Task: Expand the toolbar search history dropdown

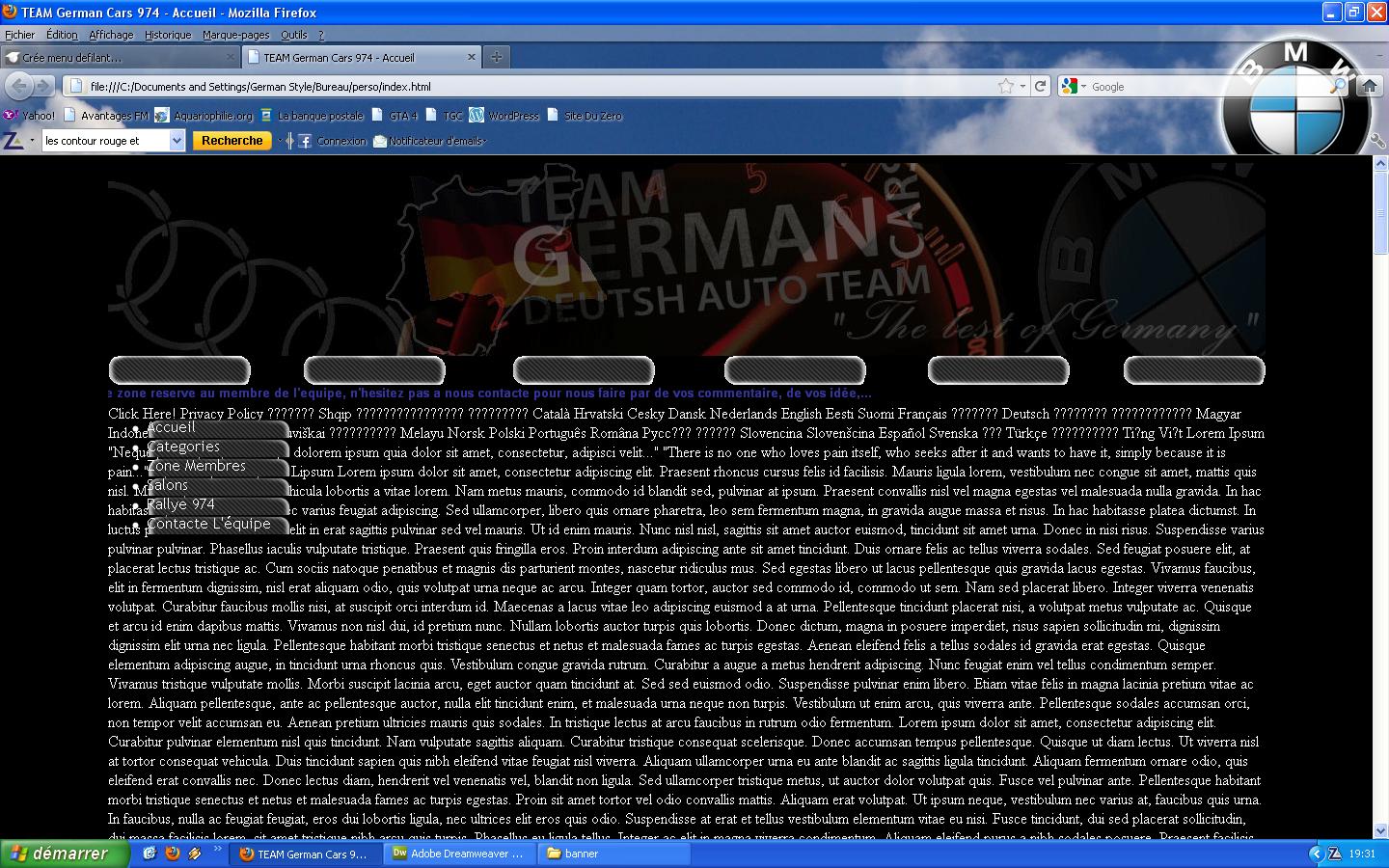Action: [x=177, y=141]
